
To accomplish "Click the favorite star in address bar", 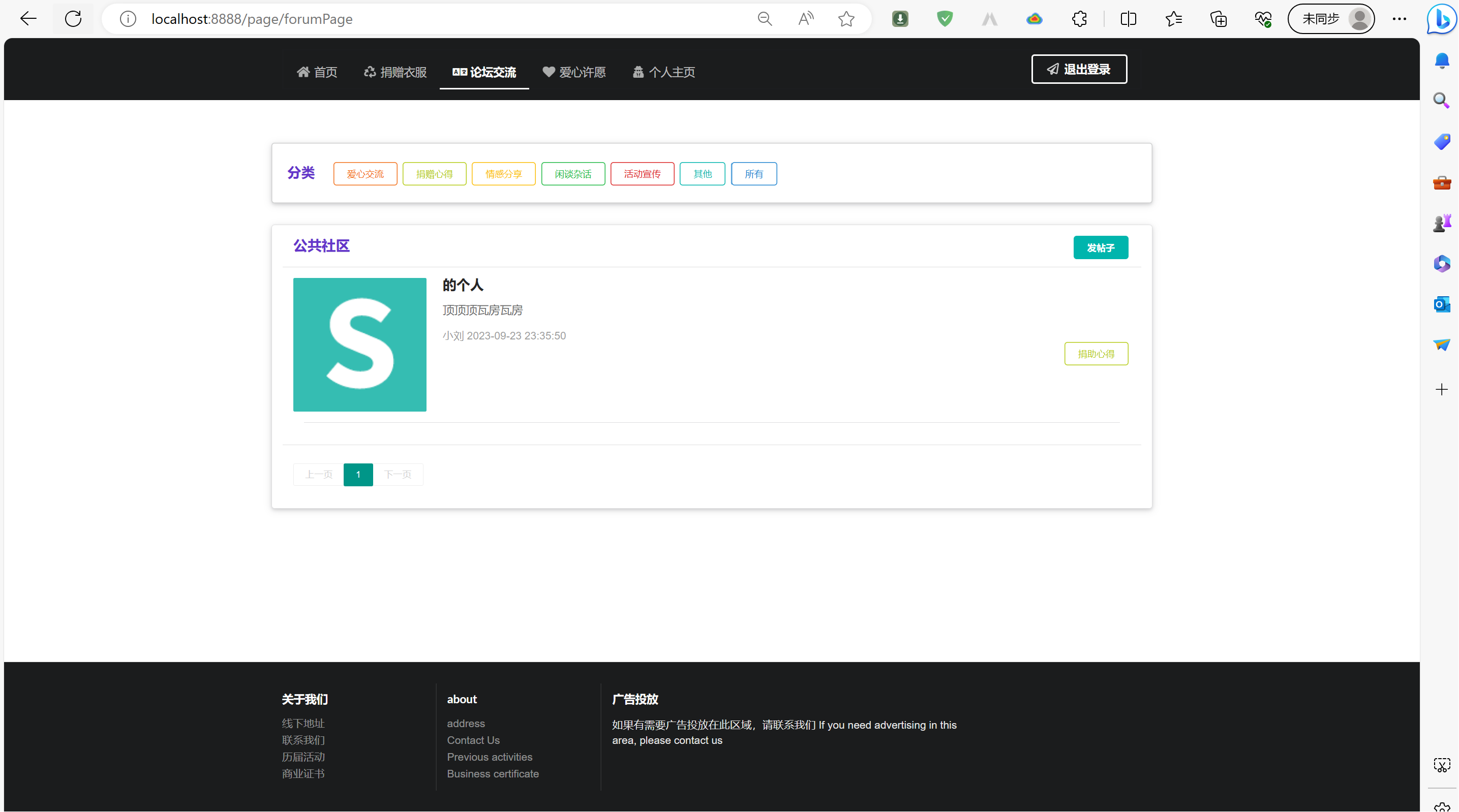I will (846, 19).
